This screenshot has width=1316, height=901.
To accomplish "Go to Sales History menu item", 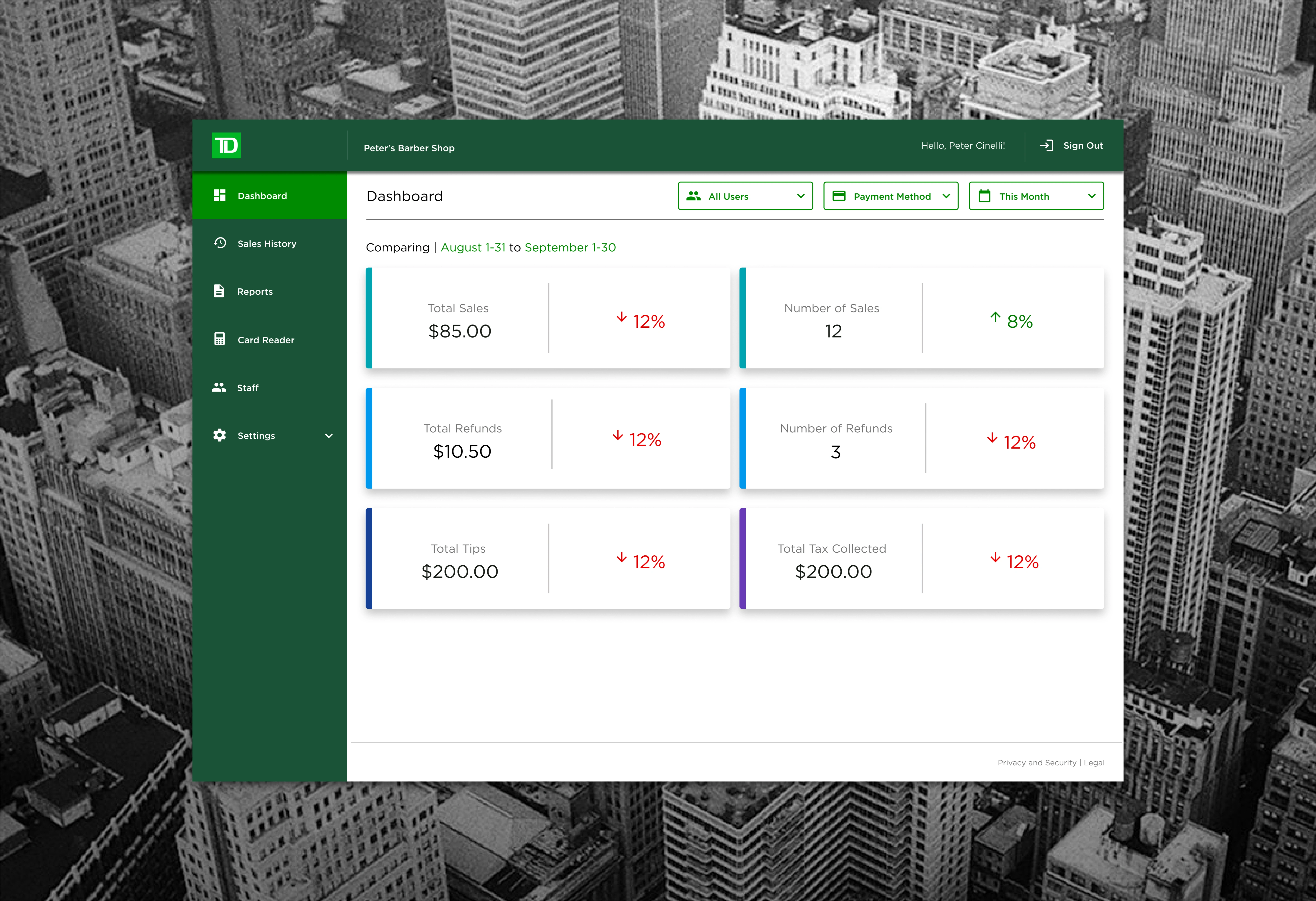I will click(x=267, y=244).
